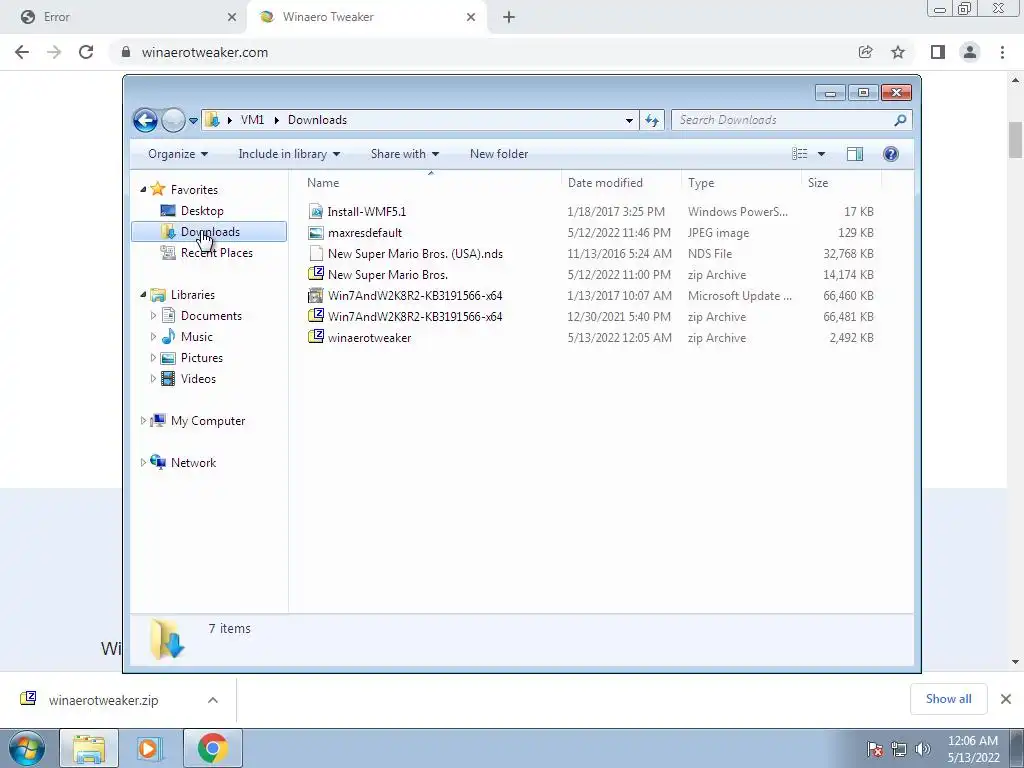Click the refresh button beside address bar
Image resolution: width=1024 pixels, height=768 pixels.
652,120
